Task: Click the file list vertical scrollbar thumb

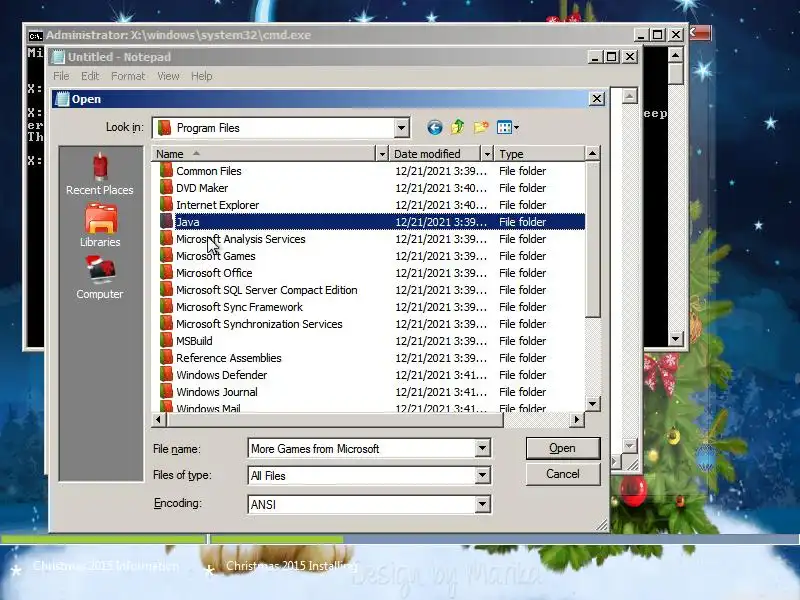Action: [x=592, y=239]
